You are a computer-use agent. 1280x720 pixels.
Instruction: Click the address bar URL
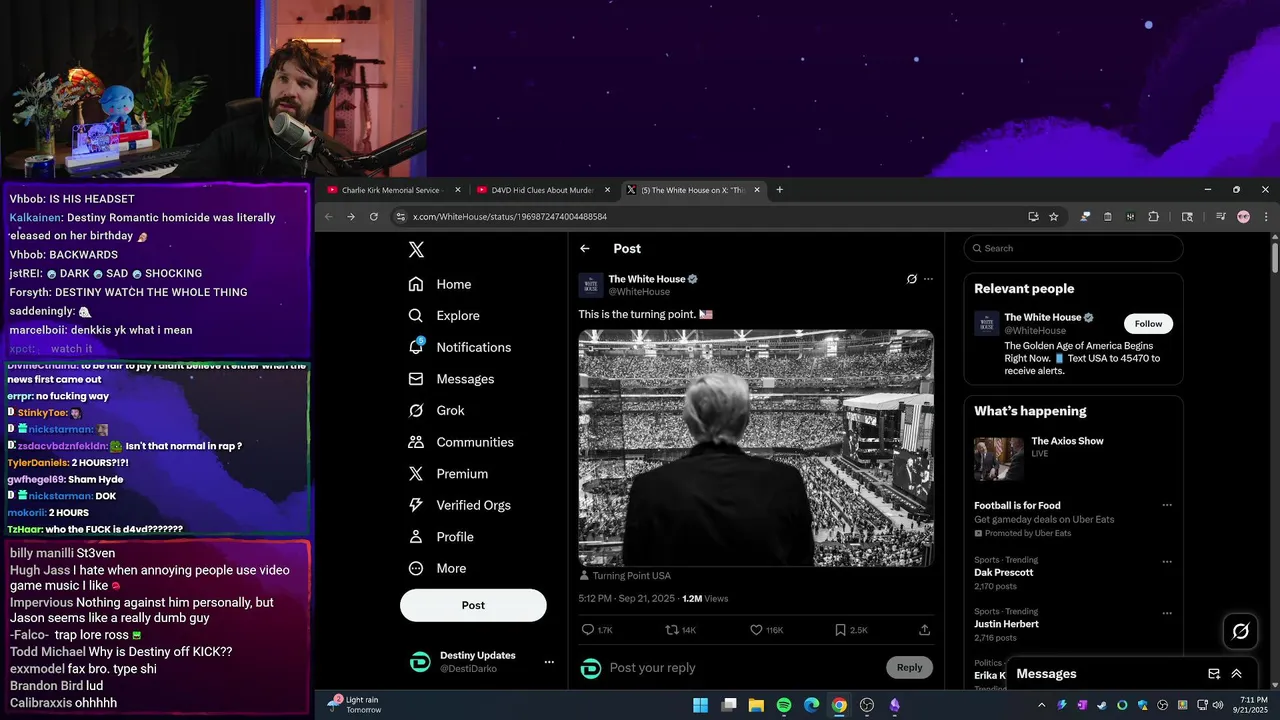tap(510, 216)
